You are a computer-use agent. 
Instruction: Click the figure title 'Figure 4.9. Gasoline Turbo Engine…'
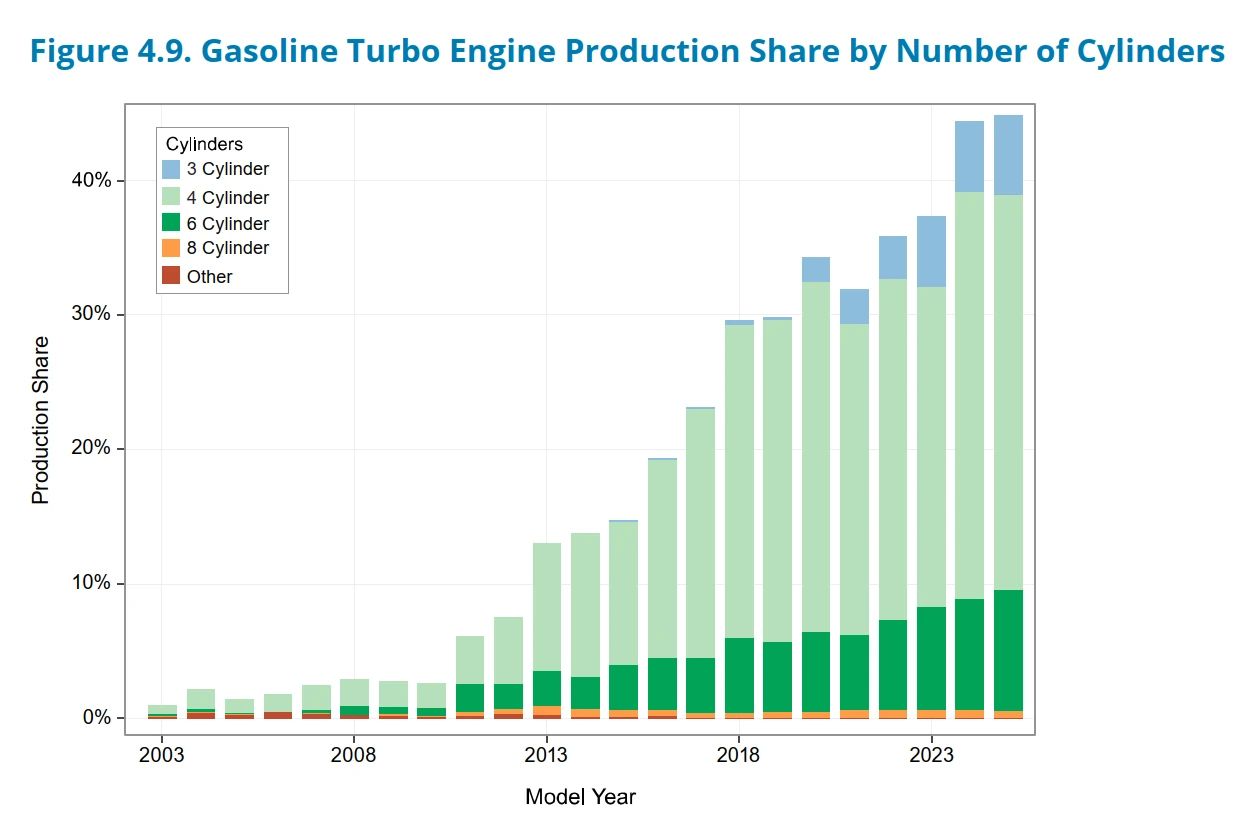(x=627, y=52)
